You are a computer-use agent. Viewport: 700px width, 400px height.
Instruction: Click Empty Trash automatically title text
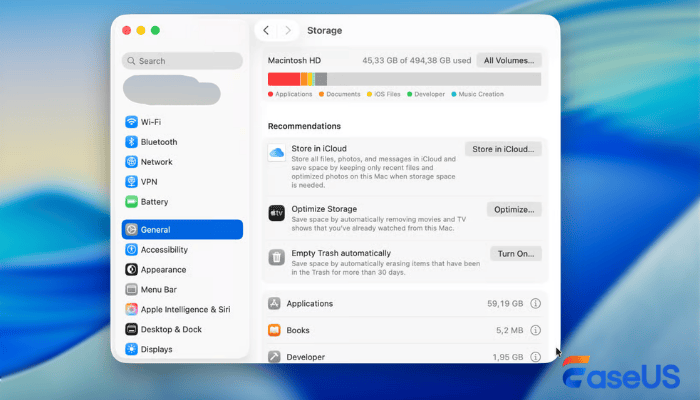coord(341,253)
